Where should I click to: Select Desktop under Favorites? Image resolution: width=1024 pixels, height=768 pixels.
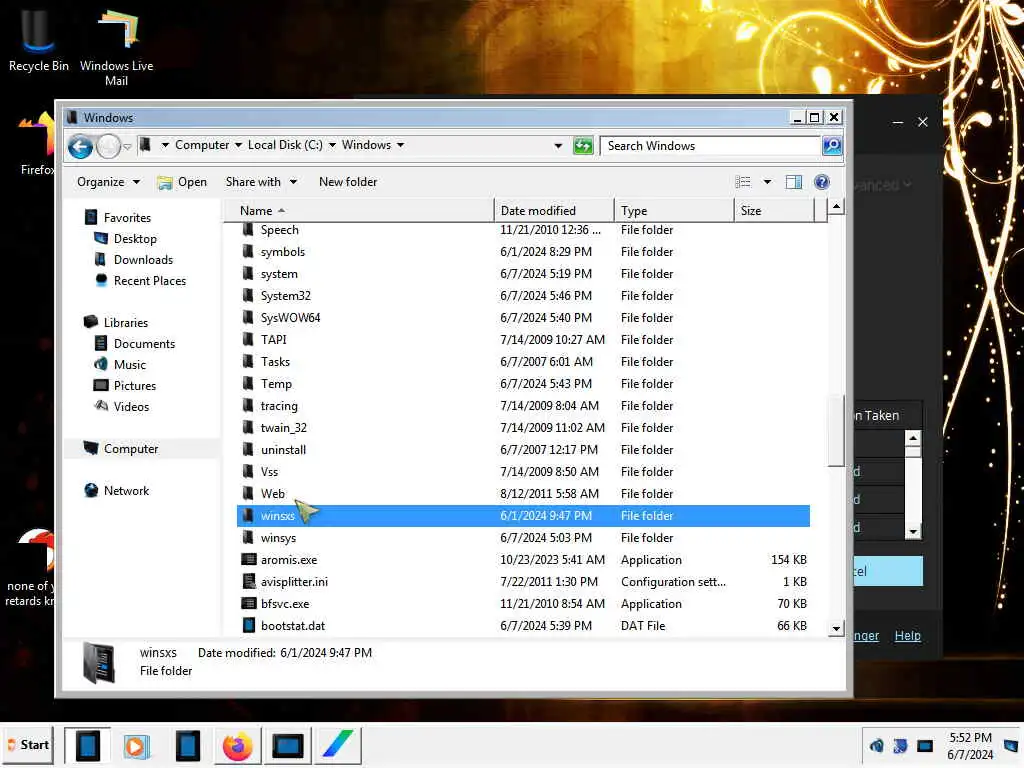[135, 239]
